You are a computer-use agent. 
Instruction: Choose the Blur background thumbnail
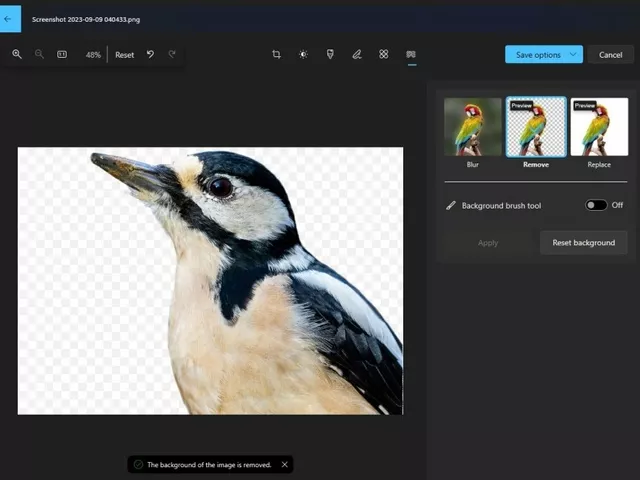coord(473,127)
